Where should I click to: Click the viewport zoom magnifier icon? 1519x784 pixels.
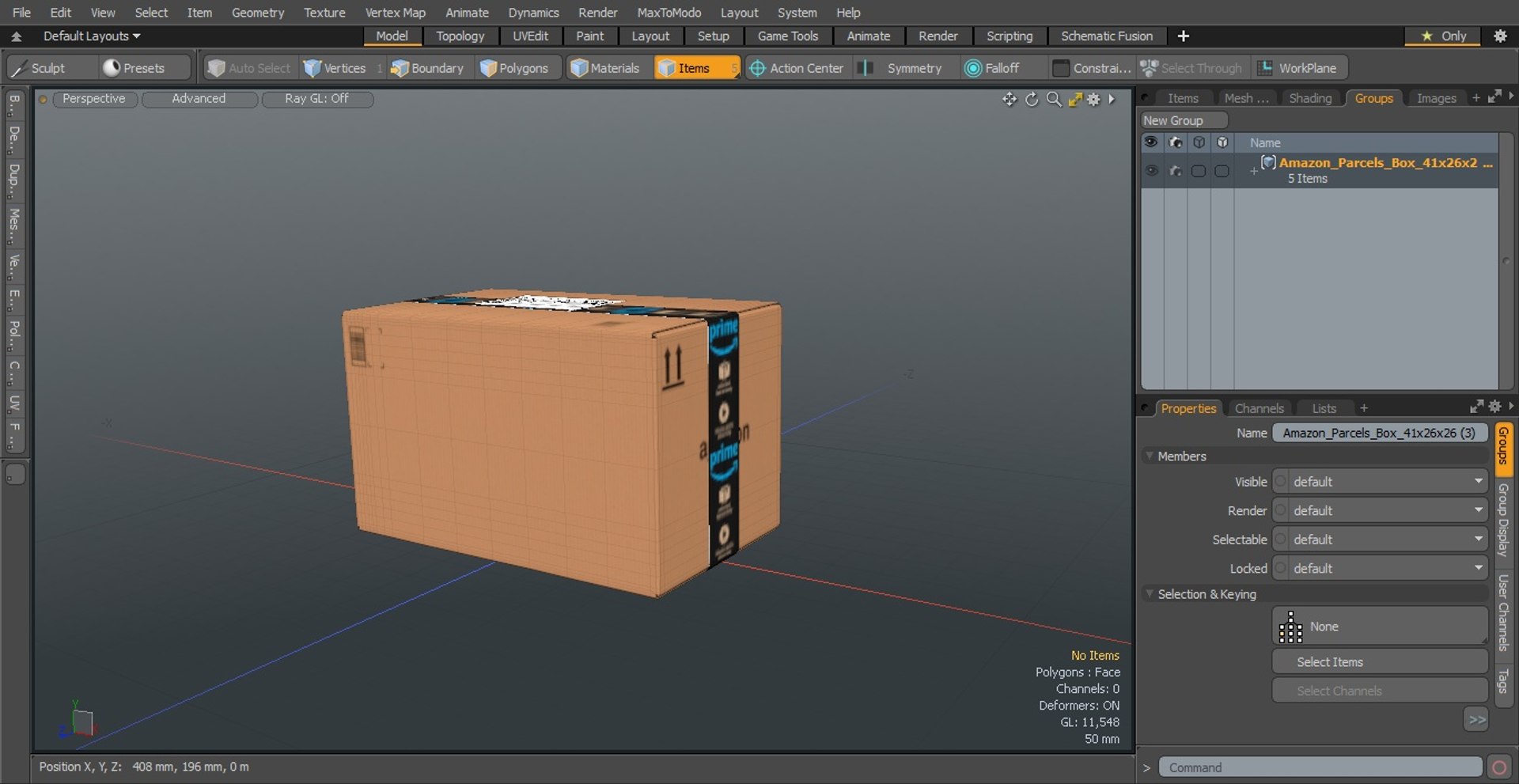[x=1054, y=99]
